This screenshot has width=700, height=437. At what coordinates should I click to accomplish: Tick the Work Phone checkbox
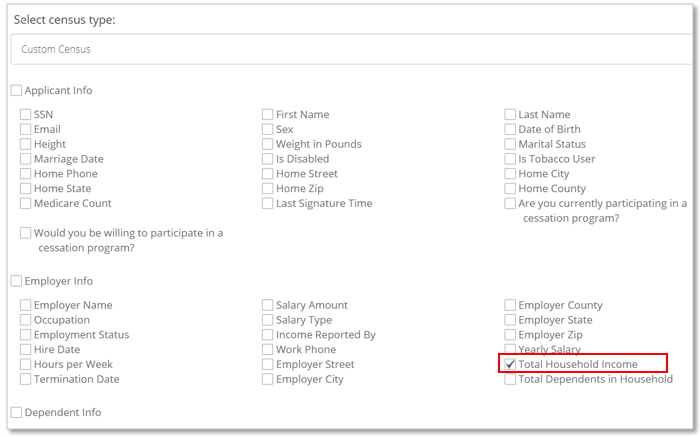[267, 349]
